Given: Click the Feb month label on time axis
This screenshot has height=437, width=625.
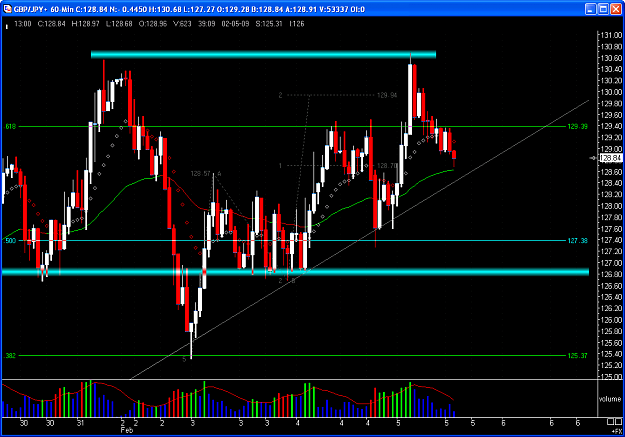Looking at the screenshot, I should (x=127, y=430).
